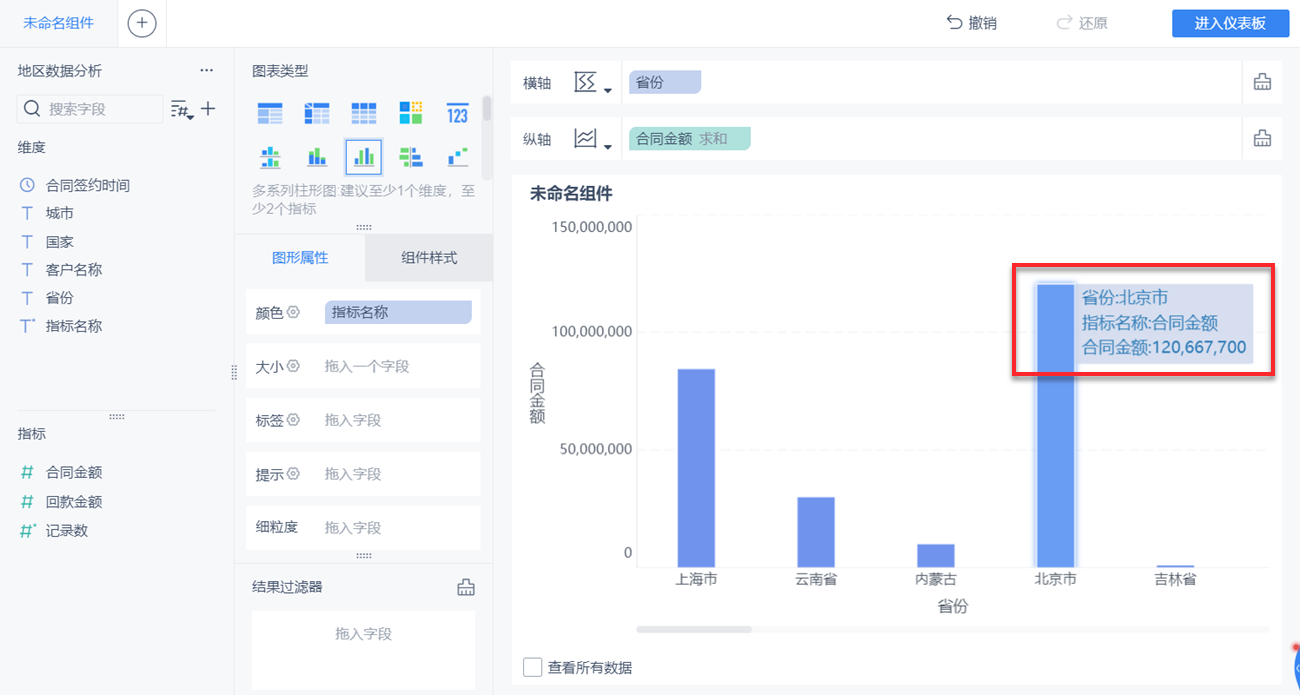1300x695 pixels.
Task: Click the chart horizontal scrollbar
Action: (x=694, y=629)
